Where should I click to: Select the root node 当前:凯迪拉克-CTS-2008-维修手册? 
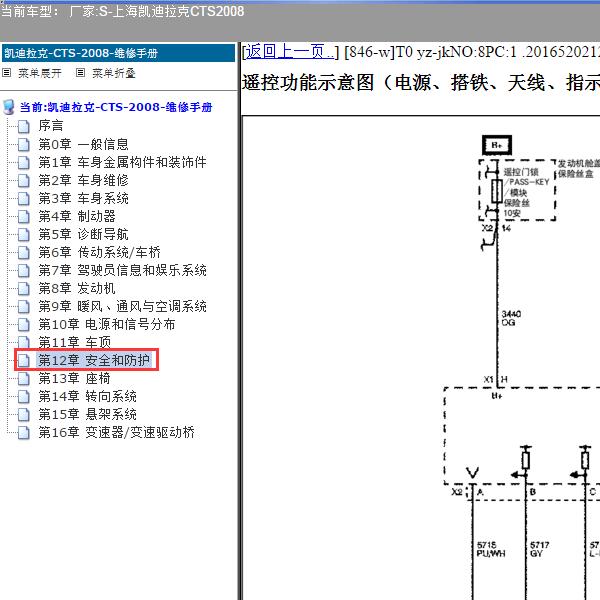116,107
